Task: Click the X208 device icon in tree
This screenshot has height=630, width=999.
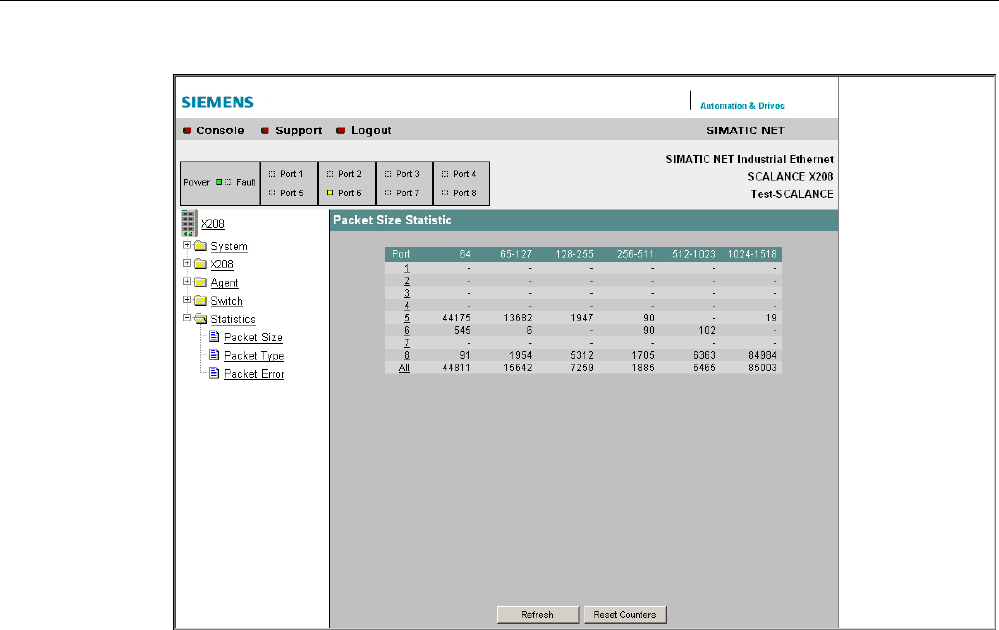Action: 188,223
